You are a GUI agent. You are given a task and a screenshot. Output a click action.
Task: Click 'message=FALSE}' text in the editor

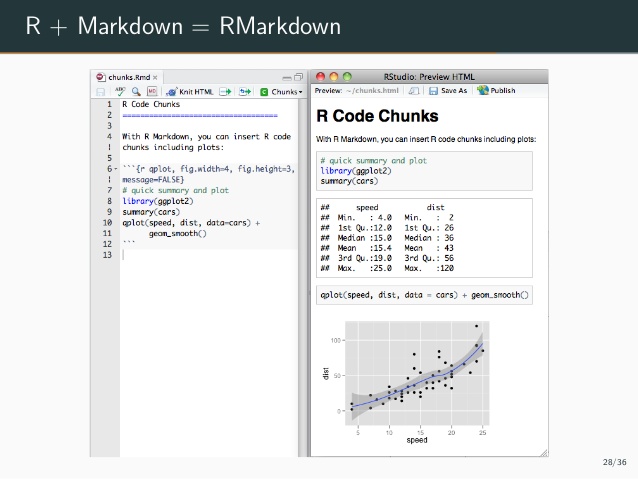coord(153,179)
